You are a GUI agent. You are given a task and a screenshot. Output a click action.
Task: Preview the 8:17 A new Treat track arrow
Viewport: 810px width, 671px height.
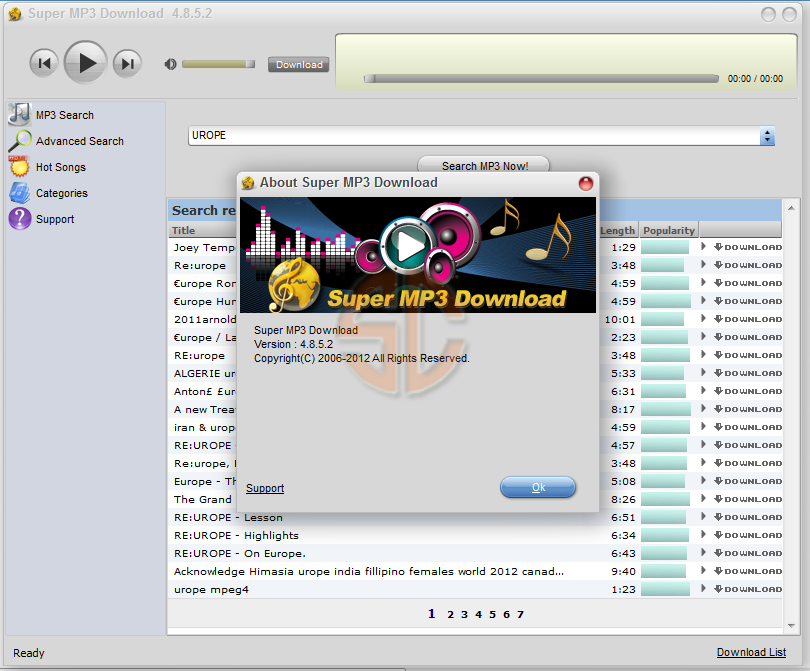tap(703, 409)
